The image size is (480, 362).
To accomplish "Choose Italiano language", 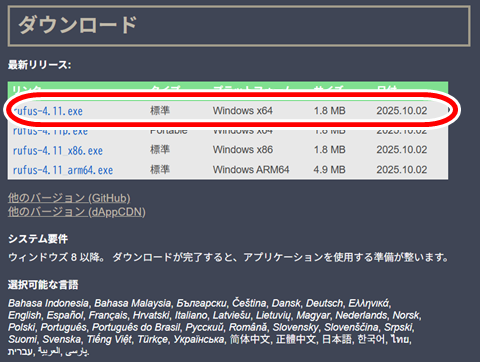I will click(191, 315).
